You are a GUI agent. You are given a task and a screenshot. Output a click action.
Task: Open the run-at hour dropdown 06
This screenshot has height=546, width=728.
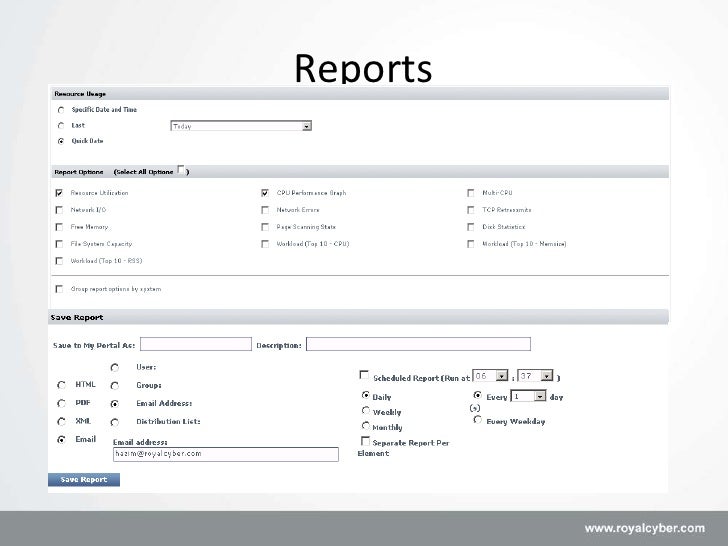[491, 376]
